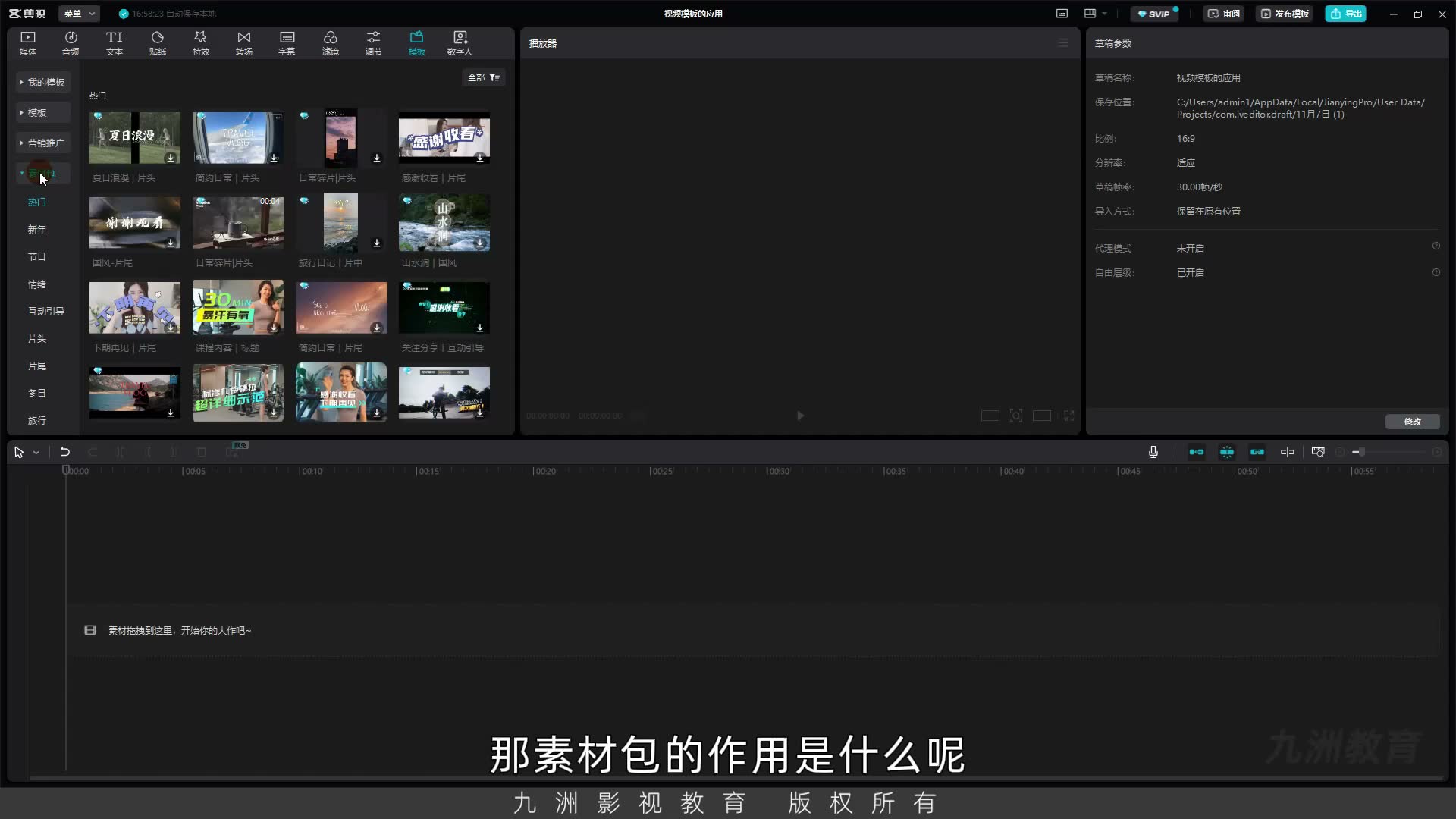Toggle the split-align tool at timeline right
Screen dimensions: 1456x819
tap(1288, 452)
